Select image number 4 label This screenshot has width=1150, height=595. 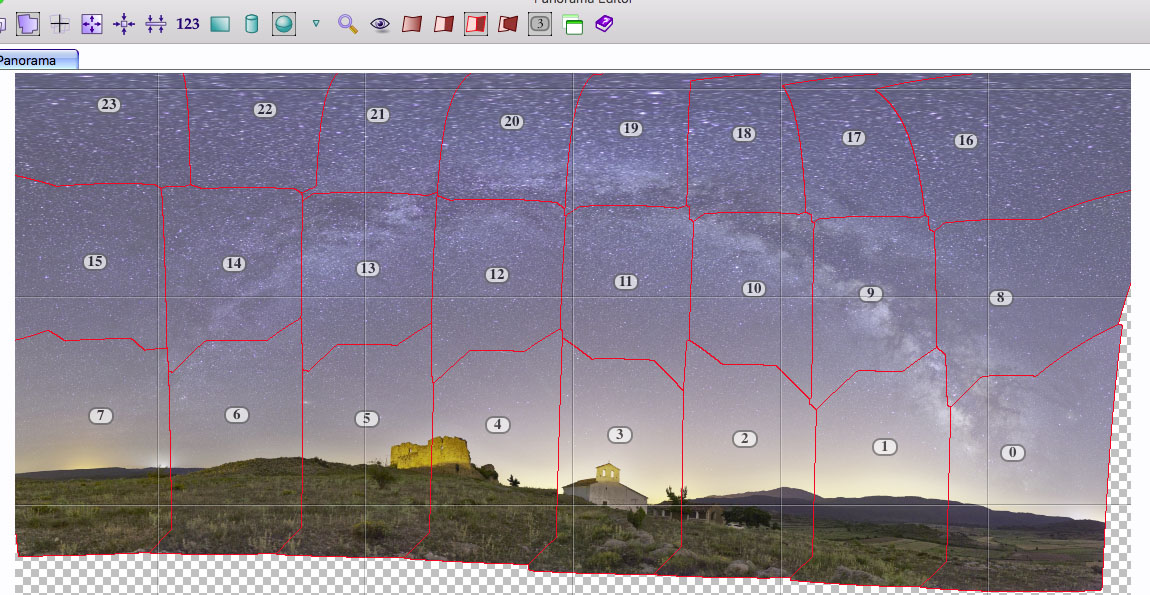(x=497, y=424)
